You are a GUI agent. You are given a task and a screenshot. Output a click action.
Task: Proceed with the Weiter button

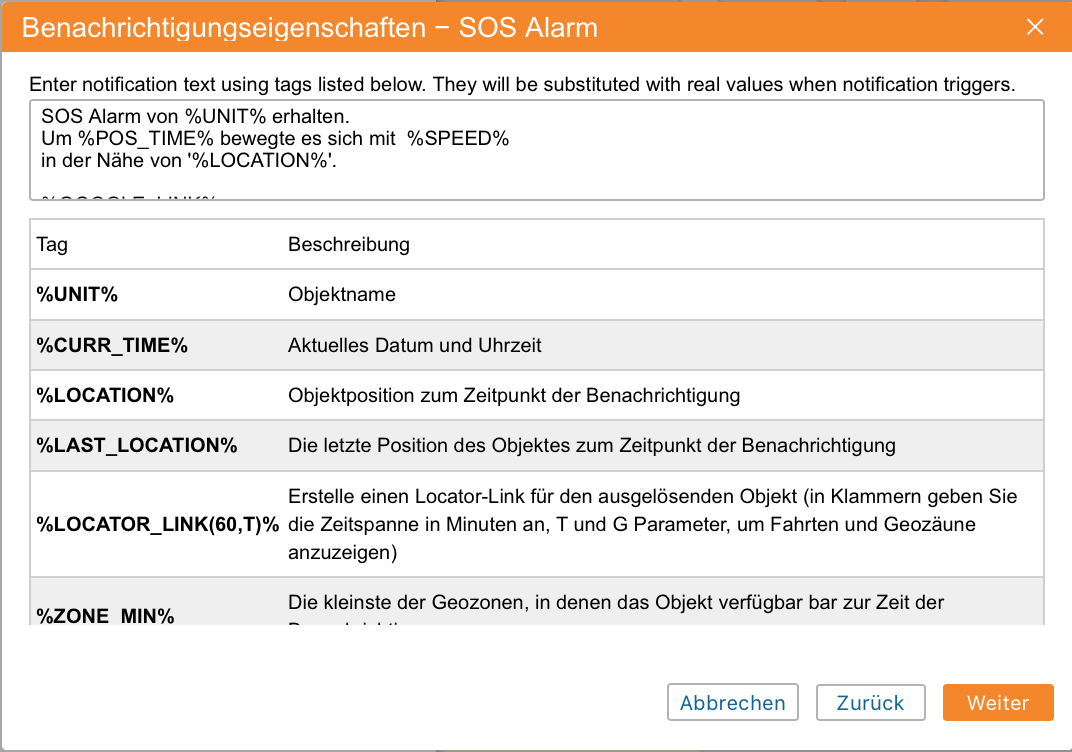(997, 702)
